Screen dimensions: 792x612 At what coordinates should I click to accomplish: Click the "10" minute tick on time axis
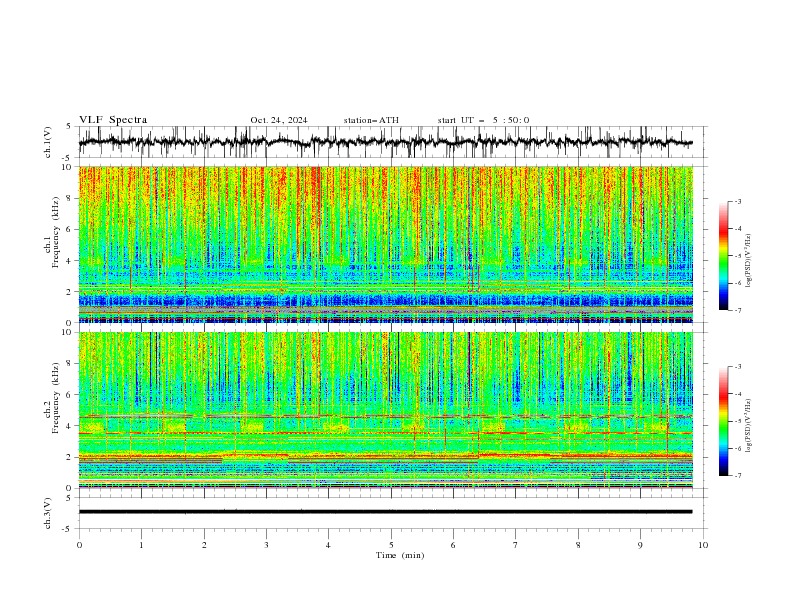[x=703, y=545]
